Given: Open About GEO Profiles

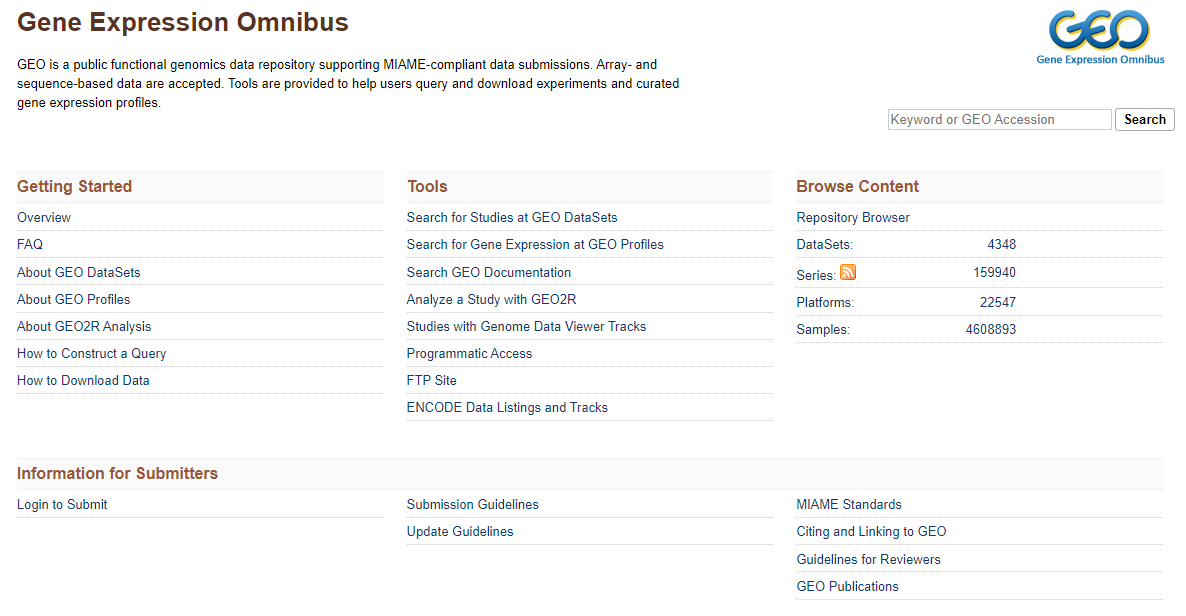Looking at the screenshot, I should coord(73,300).
